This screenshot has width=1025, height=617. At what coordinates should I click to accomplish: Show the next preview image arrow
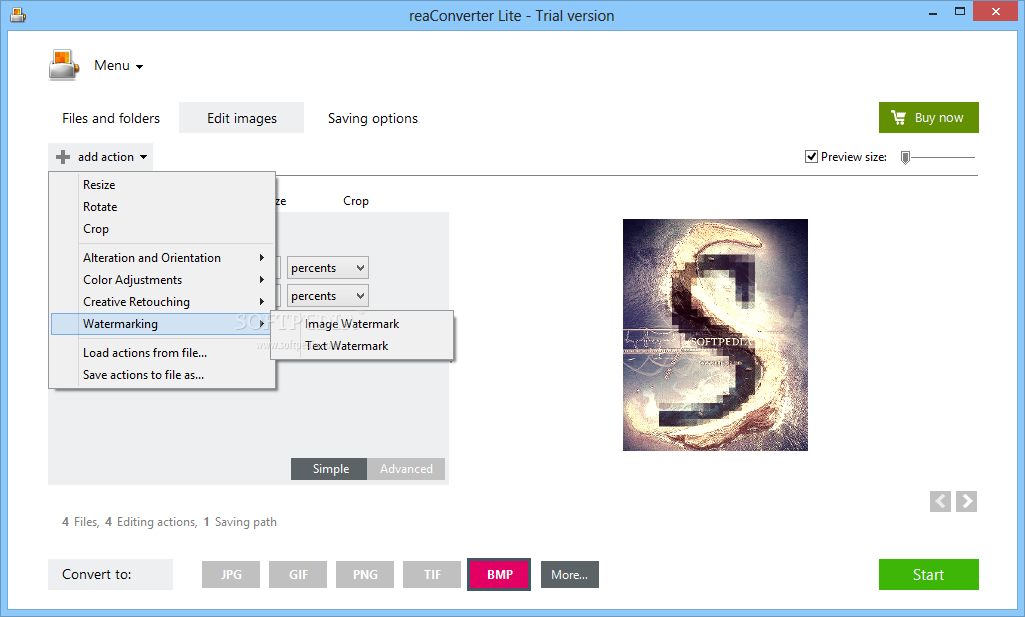[x=966, y=501]
